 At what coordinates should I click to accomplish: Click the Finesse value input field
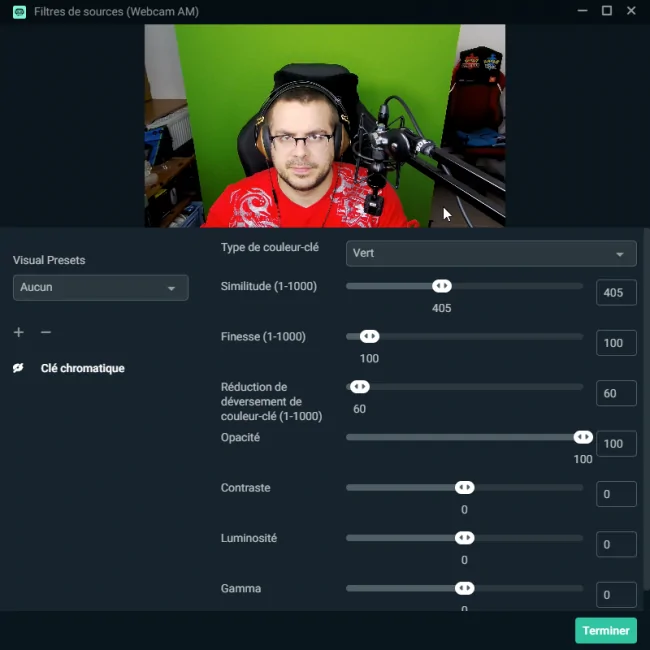(x=616, y=343)
